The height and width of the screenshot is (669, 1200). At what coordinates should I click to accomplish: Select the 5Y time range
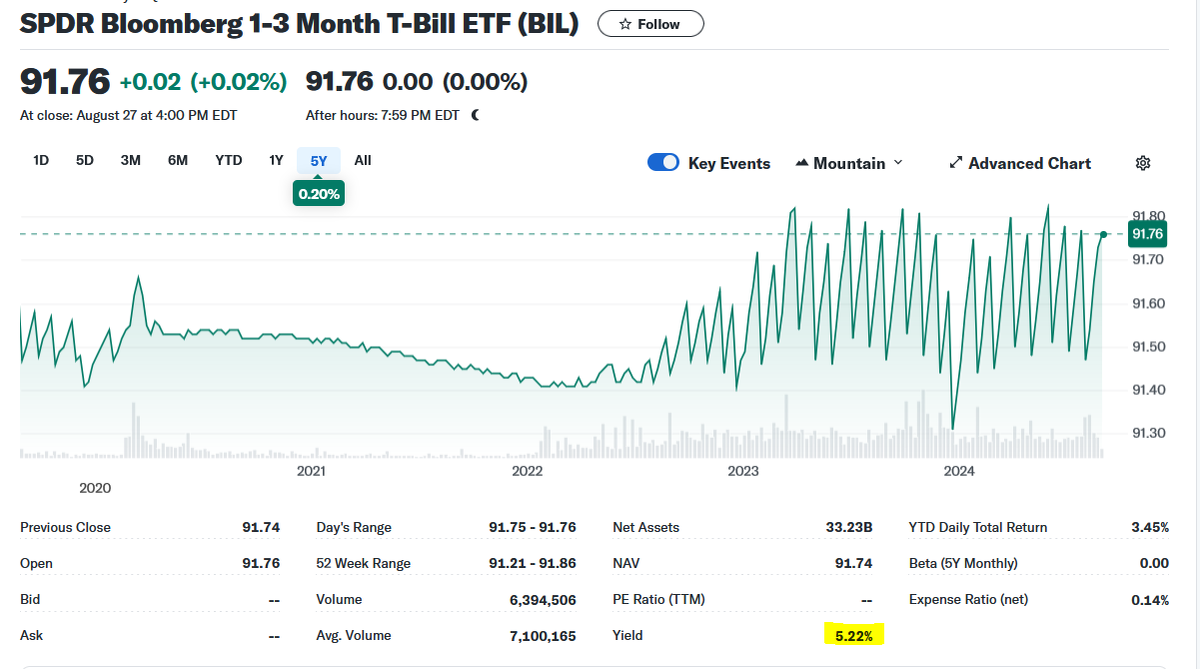pyautogui.click(x=319, y=160)
